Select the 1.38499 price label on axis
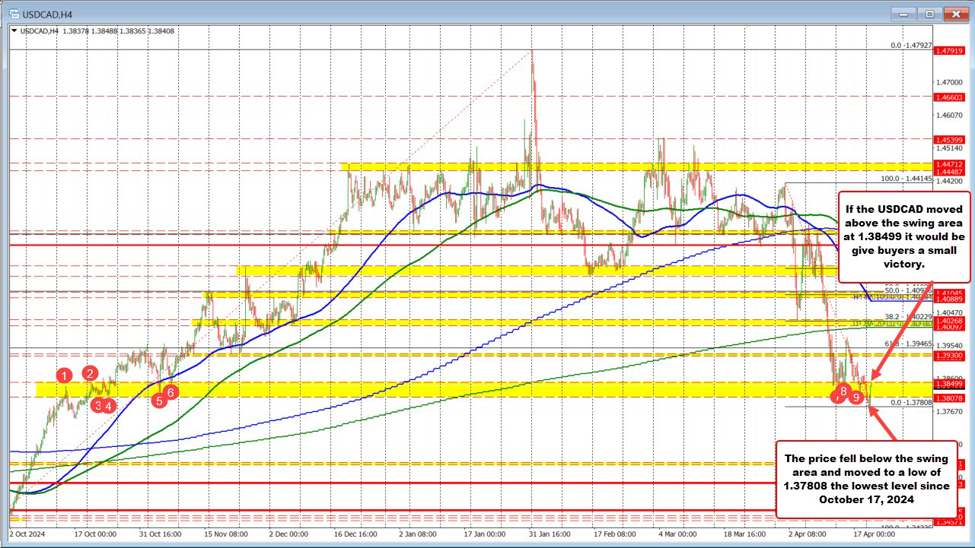 949,383
